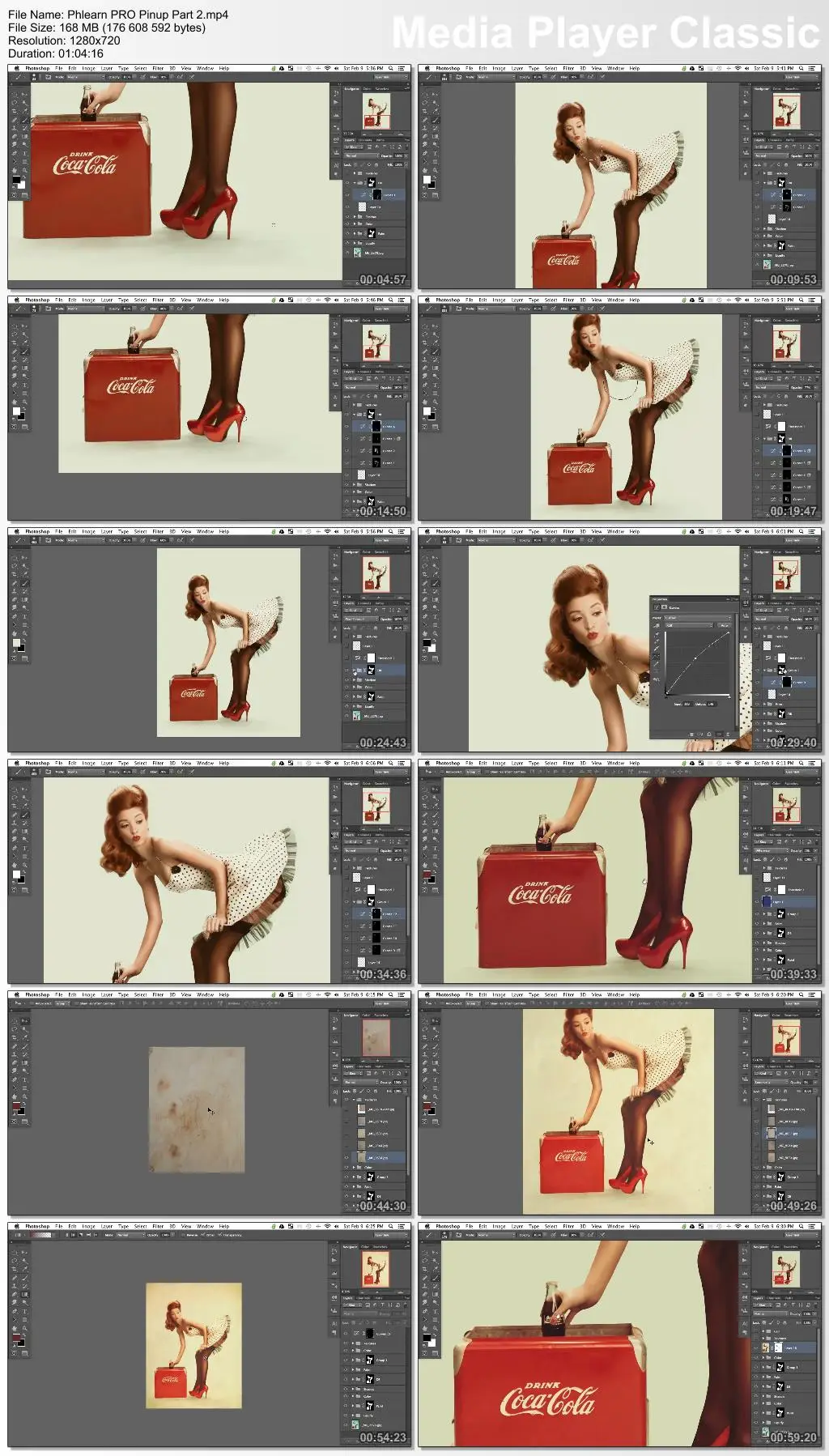Screen dimensions: 829x1456
Task: Select the Dodge tool in the 00:14:50 frame
Action: click(25, 376)
